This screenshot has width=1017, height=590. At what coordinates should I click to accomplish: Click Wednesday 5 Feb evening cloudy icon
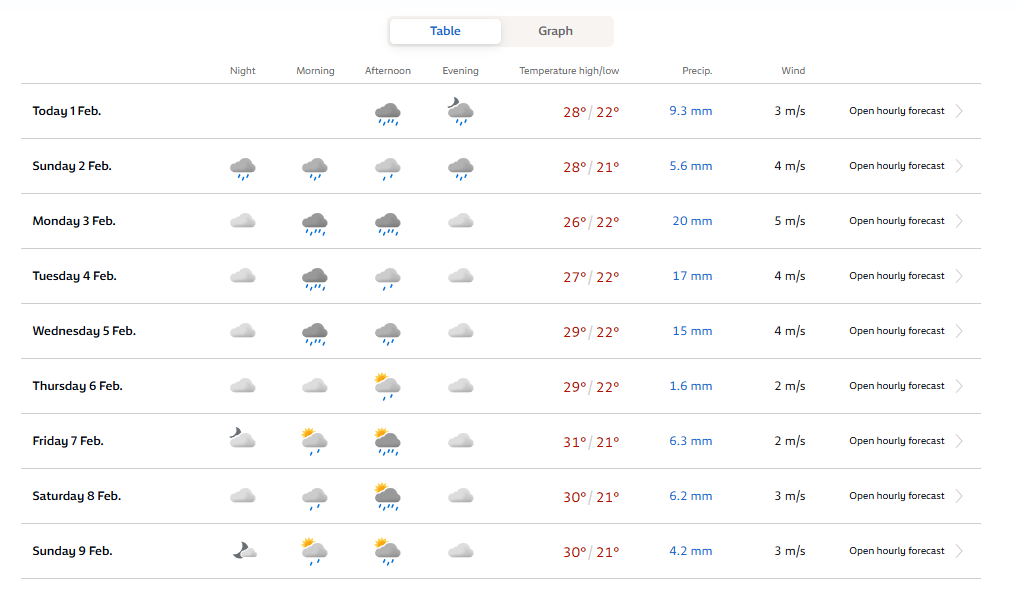click(461, 331)
